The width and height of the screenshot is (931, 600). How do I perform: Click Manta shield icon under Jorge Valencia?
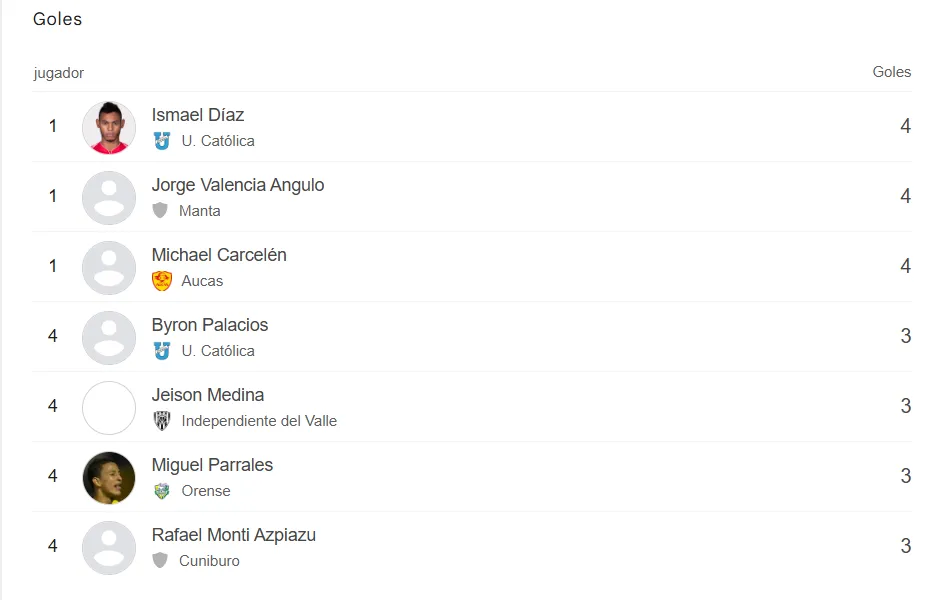coord(160,211)
